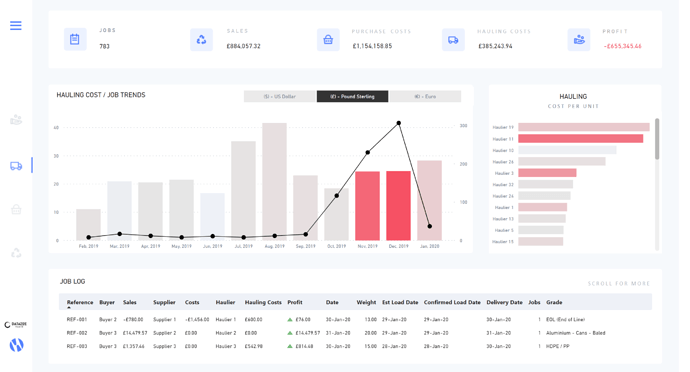Click grade HDPE / PP
This screenshot has width=690, height=372.
[x=558, y=346]
